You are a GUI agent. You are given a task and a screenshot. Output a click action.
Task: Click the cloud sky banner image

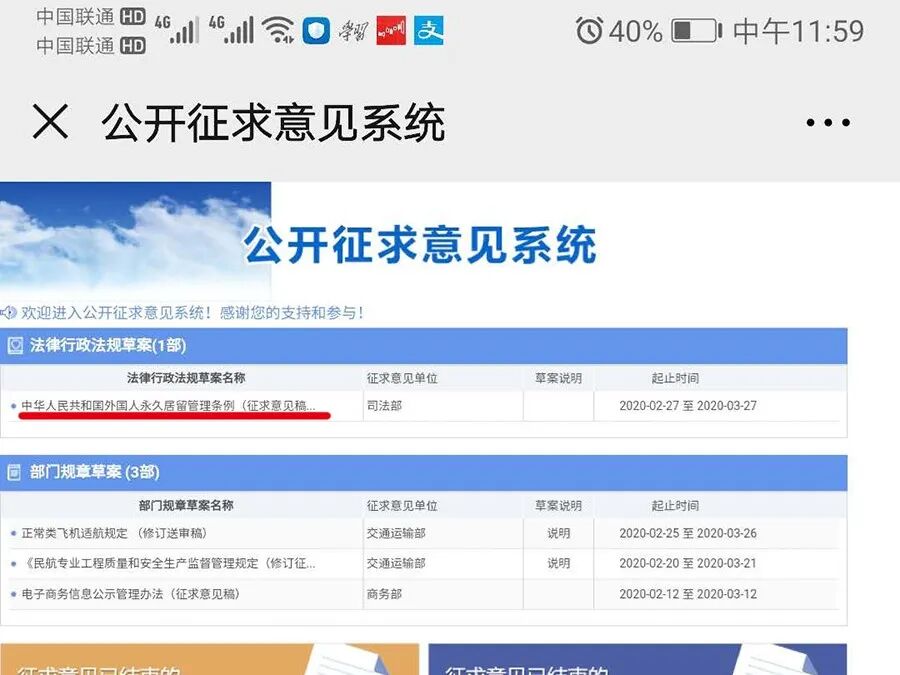pyautogui.click(x=135, y=240)
